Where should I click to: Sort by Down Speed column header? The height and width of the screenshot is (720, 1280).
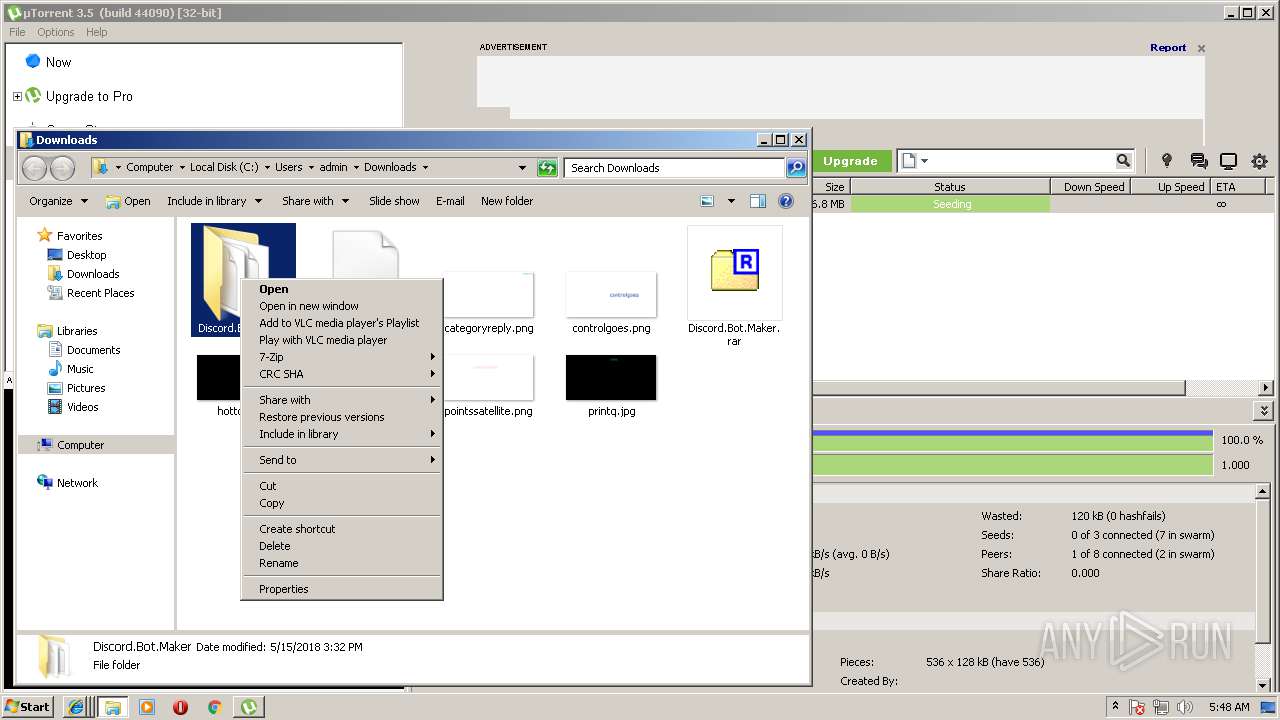point(1094,187)
